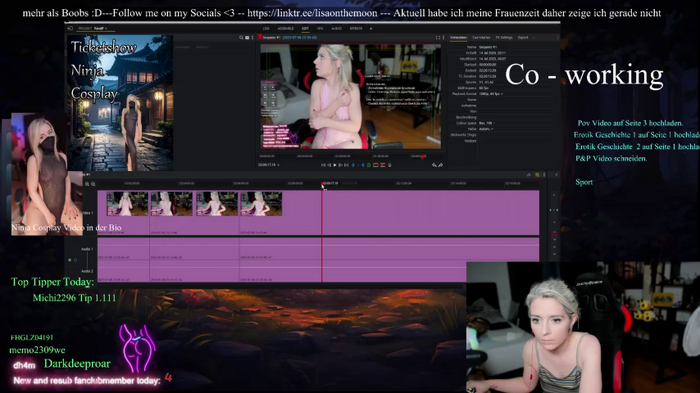The width and height of the screenshot is (700, 393).
Task: Open the timeline three-dot menu
Action: tap(544, 175)
